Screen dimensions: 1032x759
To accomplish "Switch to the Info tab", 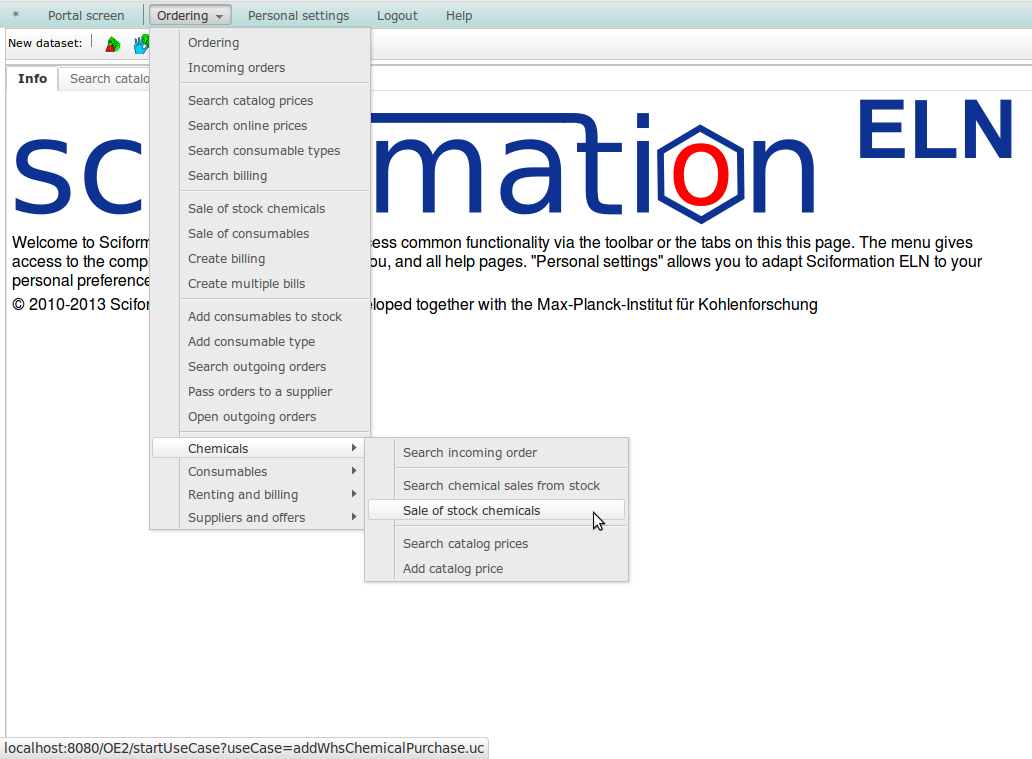I will [32, 79].
